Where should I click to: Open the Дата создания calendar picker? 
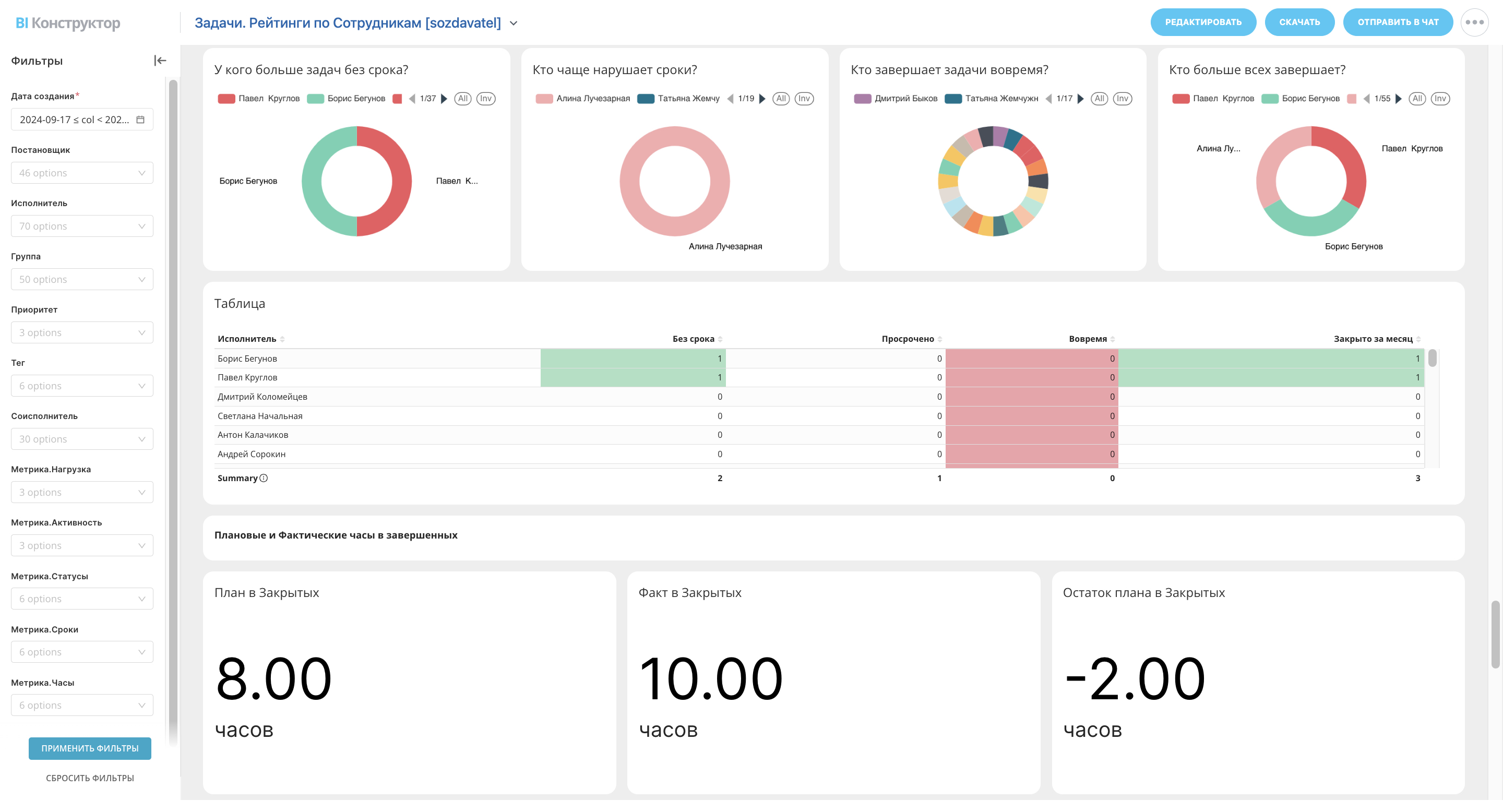click(x=140, y=120)
